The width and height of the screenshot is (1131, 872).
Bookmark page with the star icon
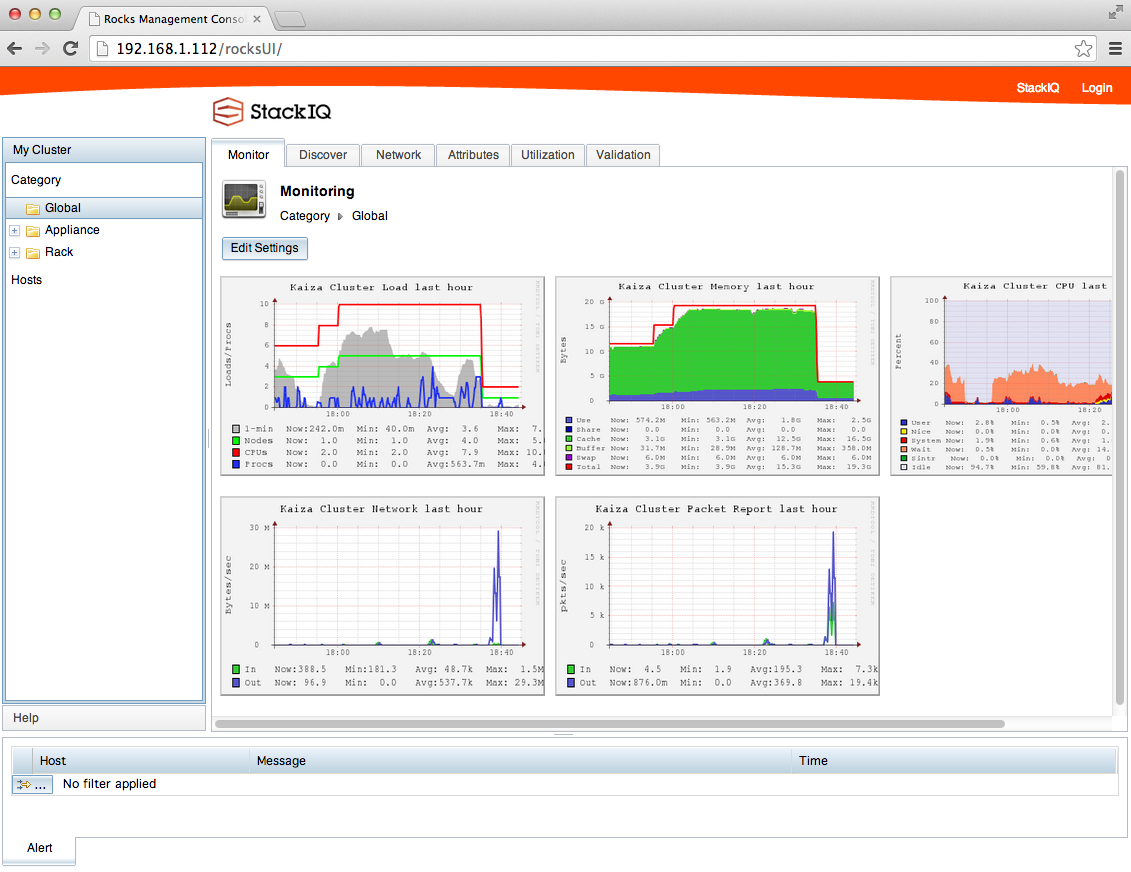click(x=1083, y=48)
